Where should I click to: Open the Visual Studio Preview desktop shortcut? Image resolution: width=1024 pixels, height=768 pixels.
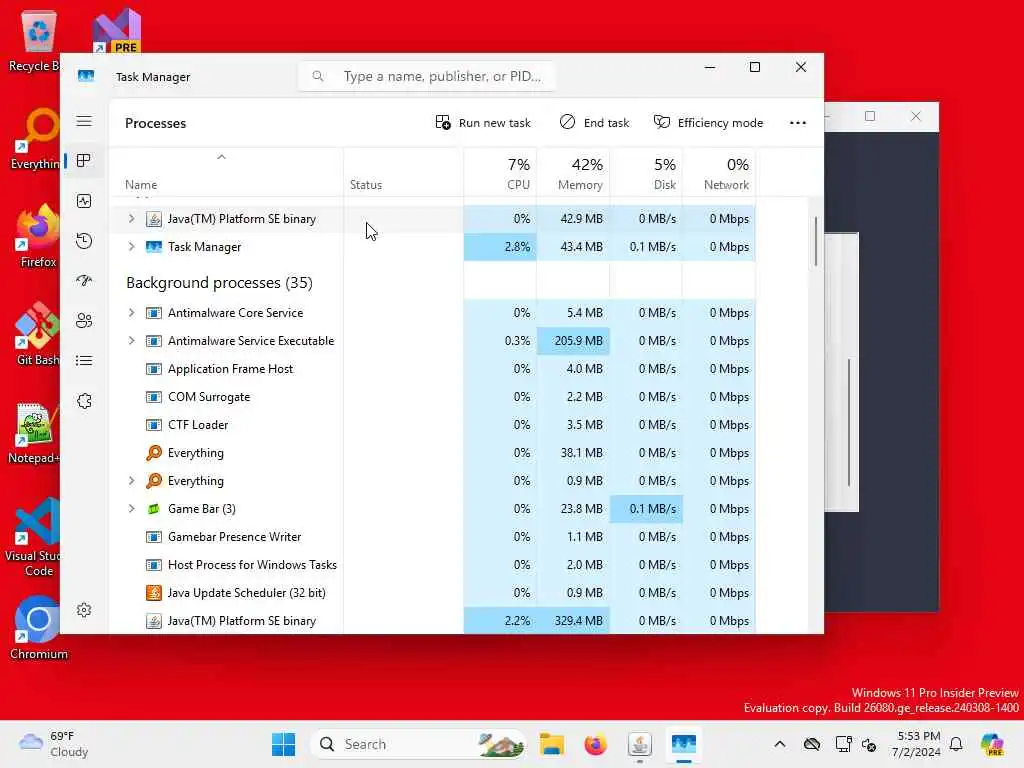[x=117, y=30]
